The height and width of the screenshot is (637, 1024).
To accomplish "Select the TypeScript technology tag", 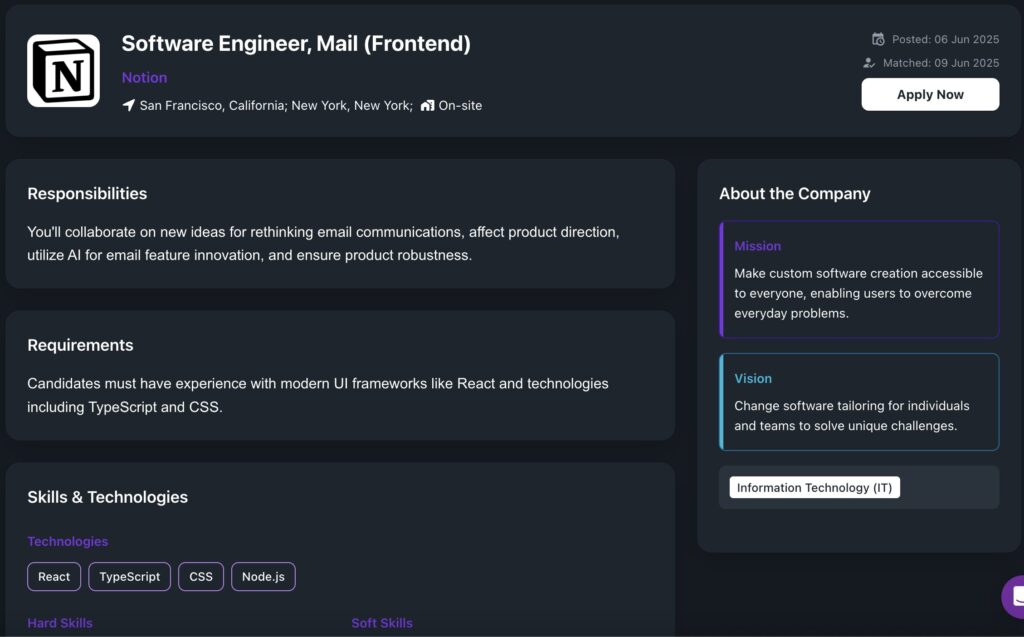I will 129,576.
